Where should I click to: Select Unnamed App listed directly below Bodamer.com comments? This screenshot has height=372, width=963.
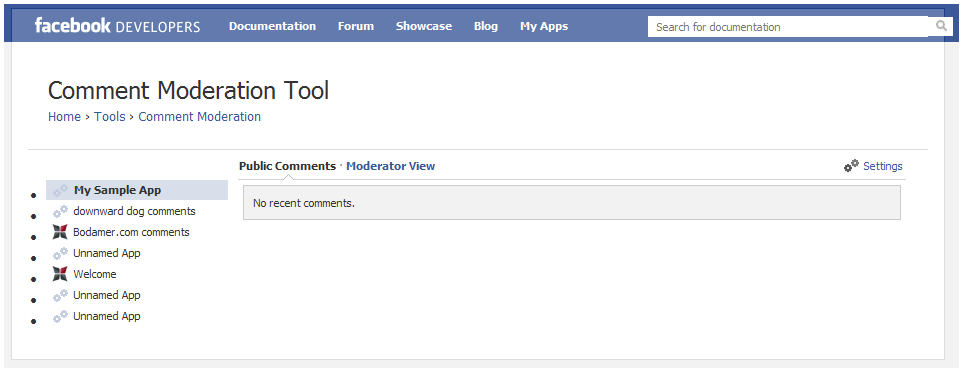(107, 253)
